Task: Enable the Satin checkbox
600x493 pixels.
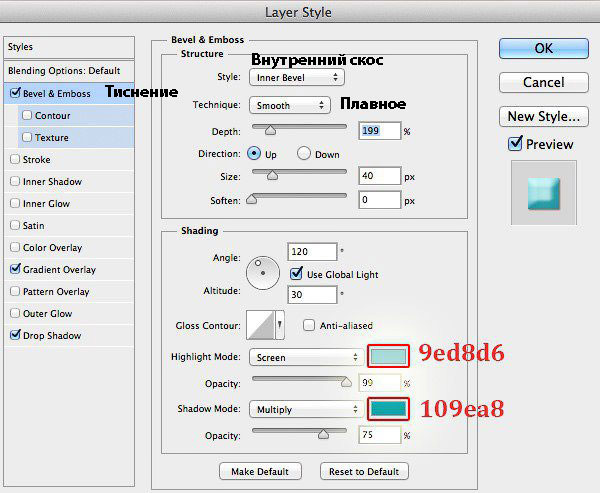Action: coord(15,225)
